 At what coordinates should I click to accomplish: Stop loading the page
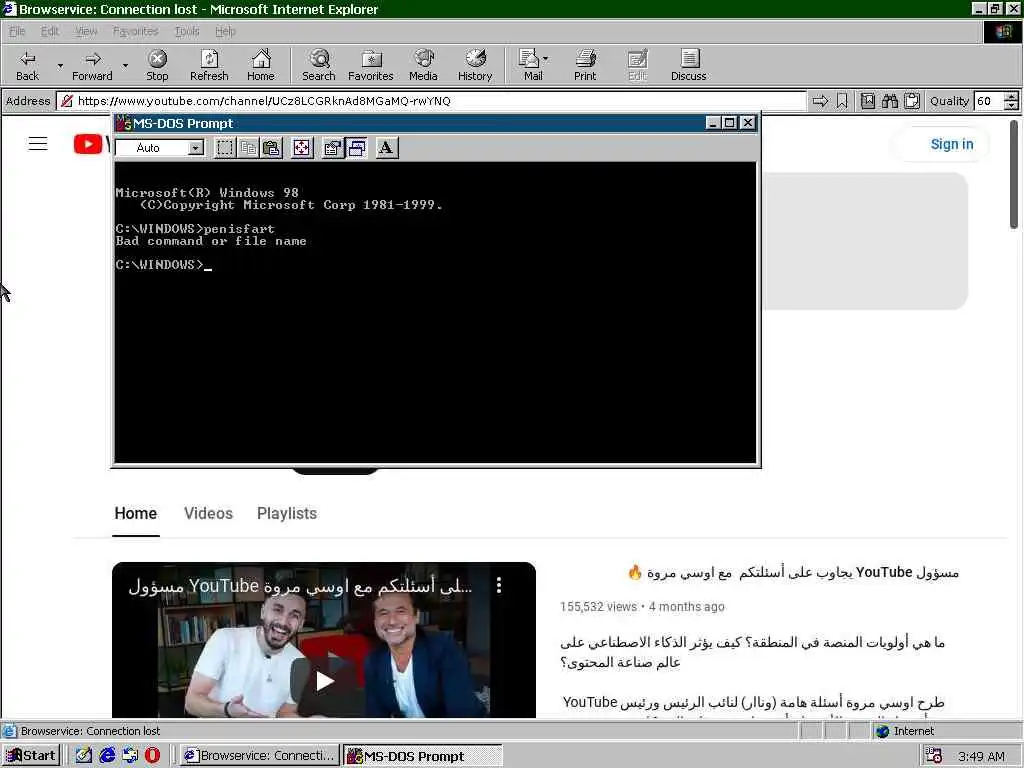(x=157, y=65)
